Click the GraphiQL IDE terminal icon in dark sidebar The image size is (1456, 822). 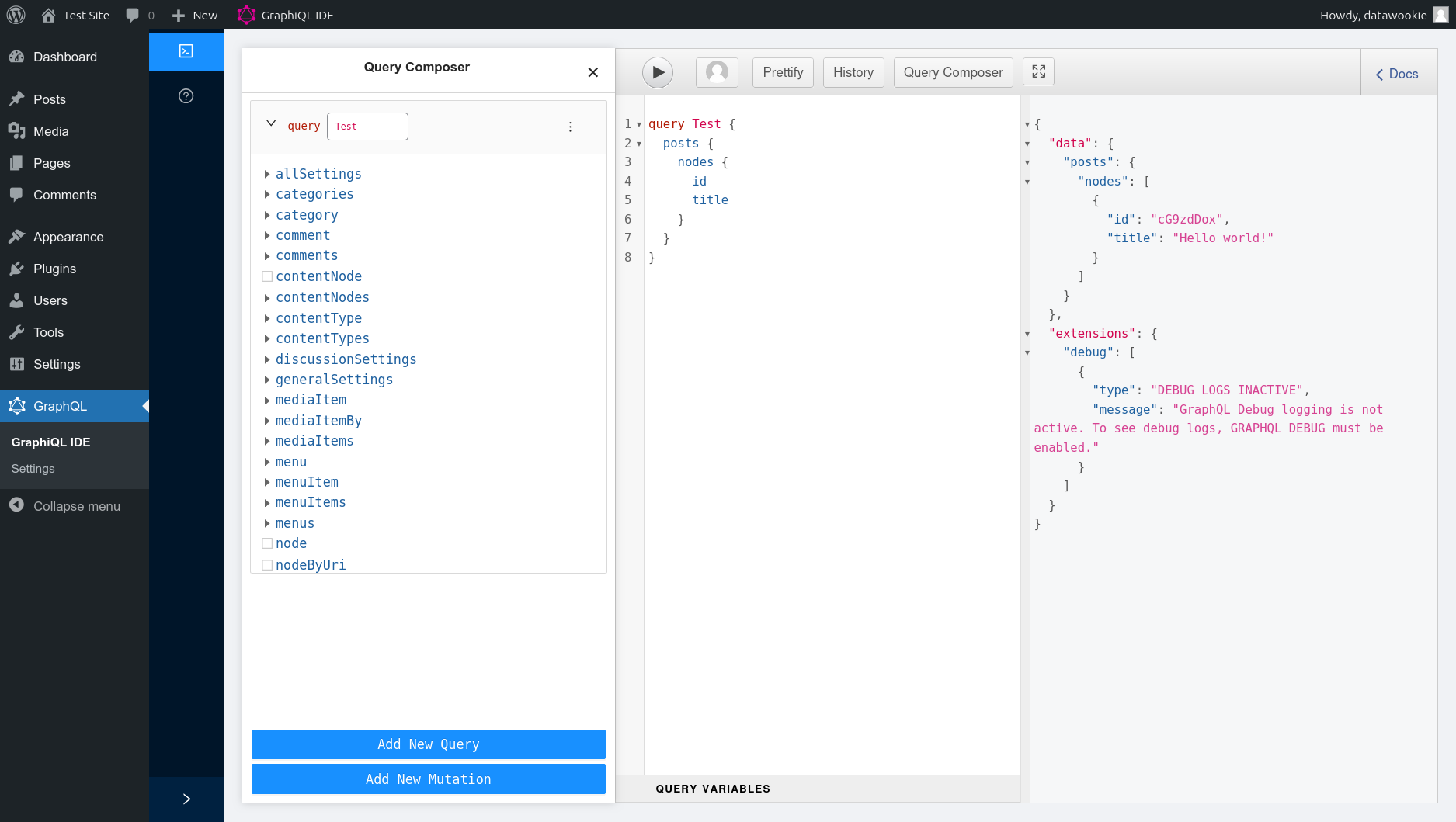[x=186, y=51]
